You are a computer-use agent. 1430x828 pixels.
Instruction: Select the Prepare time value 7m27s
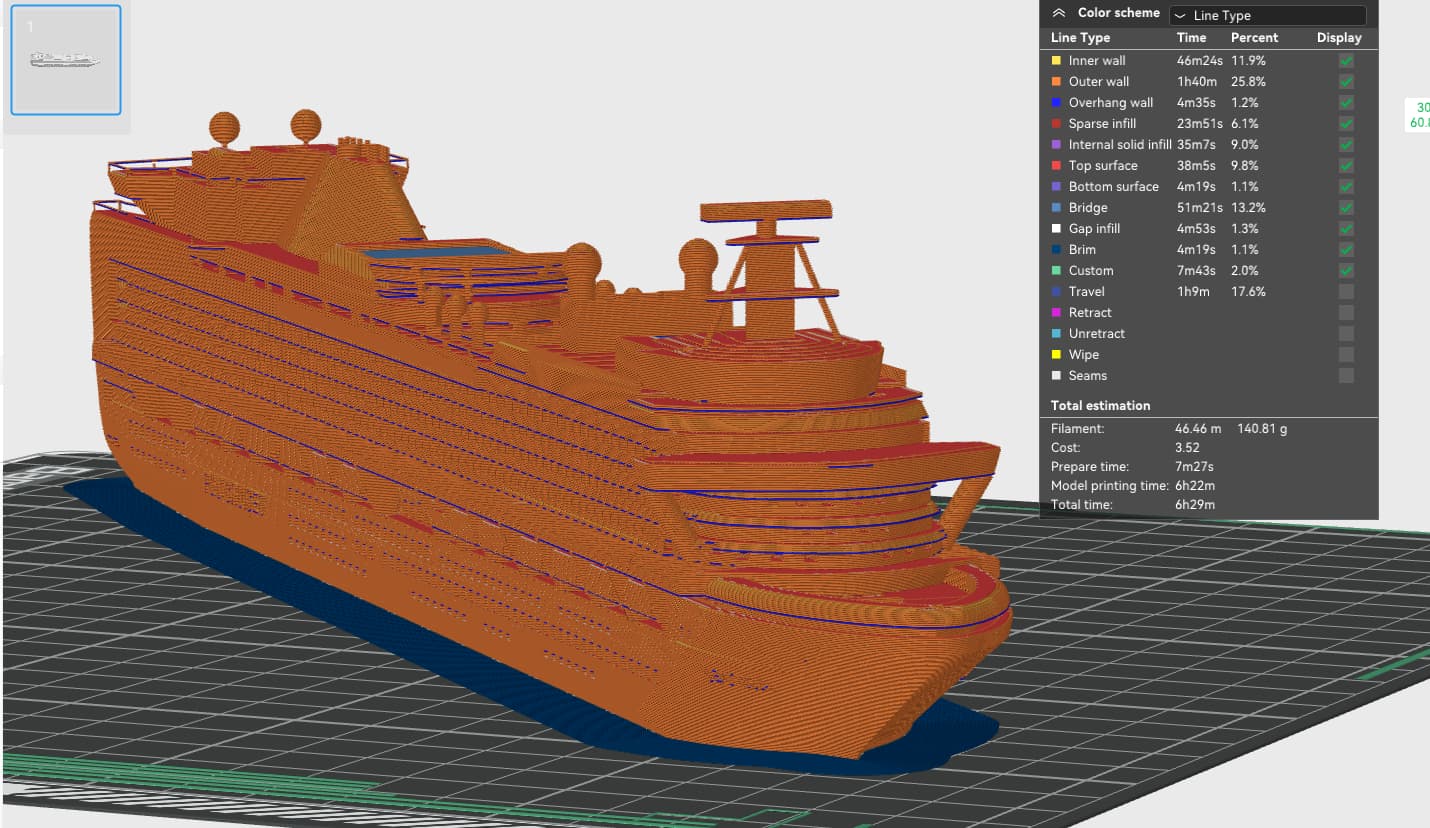(x=1194, y=466)
